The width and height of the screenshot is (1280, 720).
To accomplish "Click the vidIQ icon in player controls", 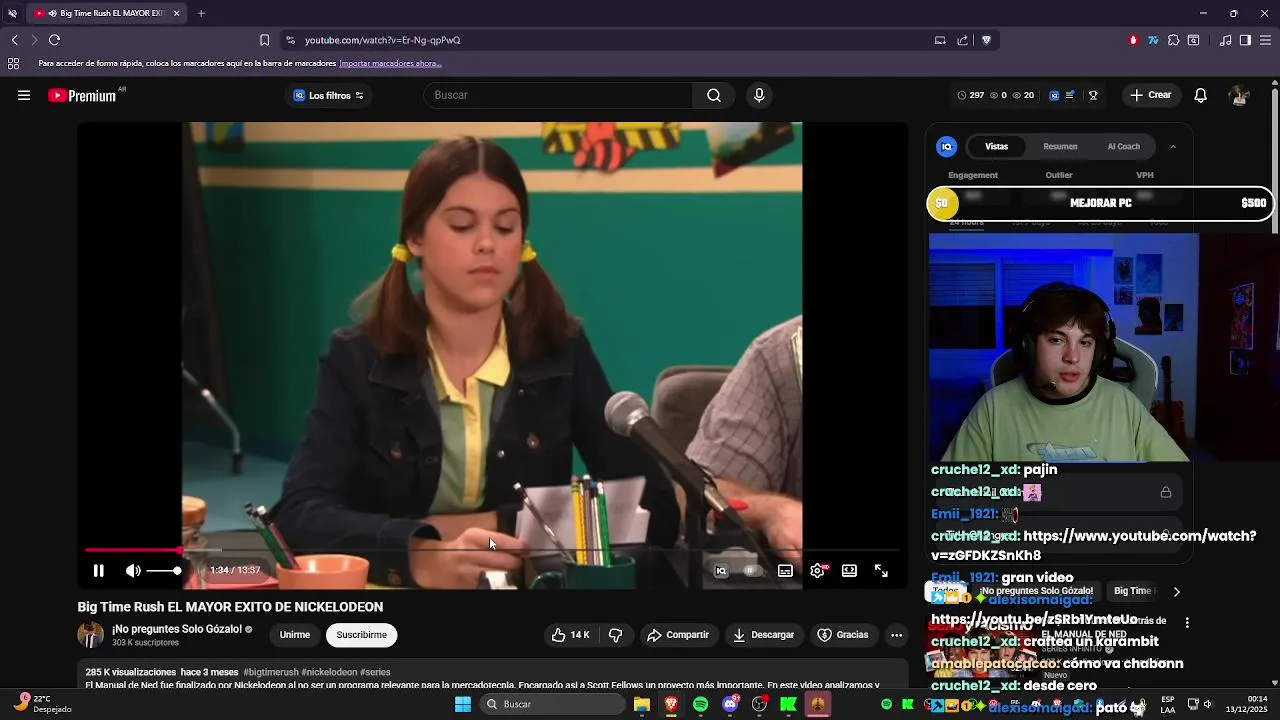I will [721, 571].
